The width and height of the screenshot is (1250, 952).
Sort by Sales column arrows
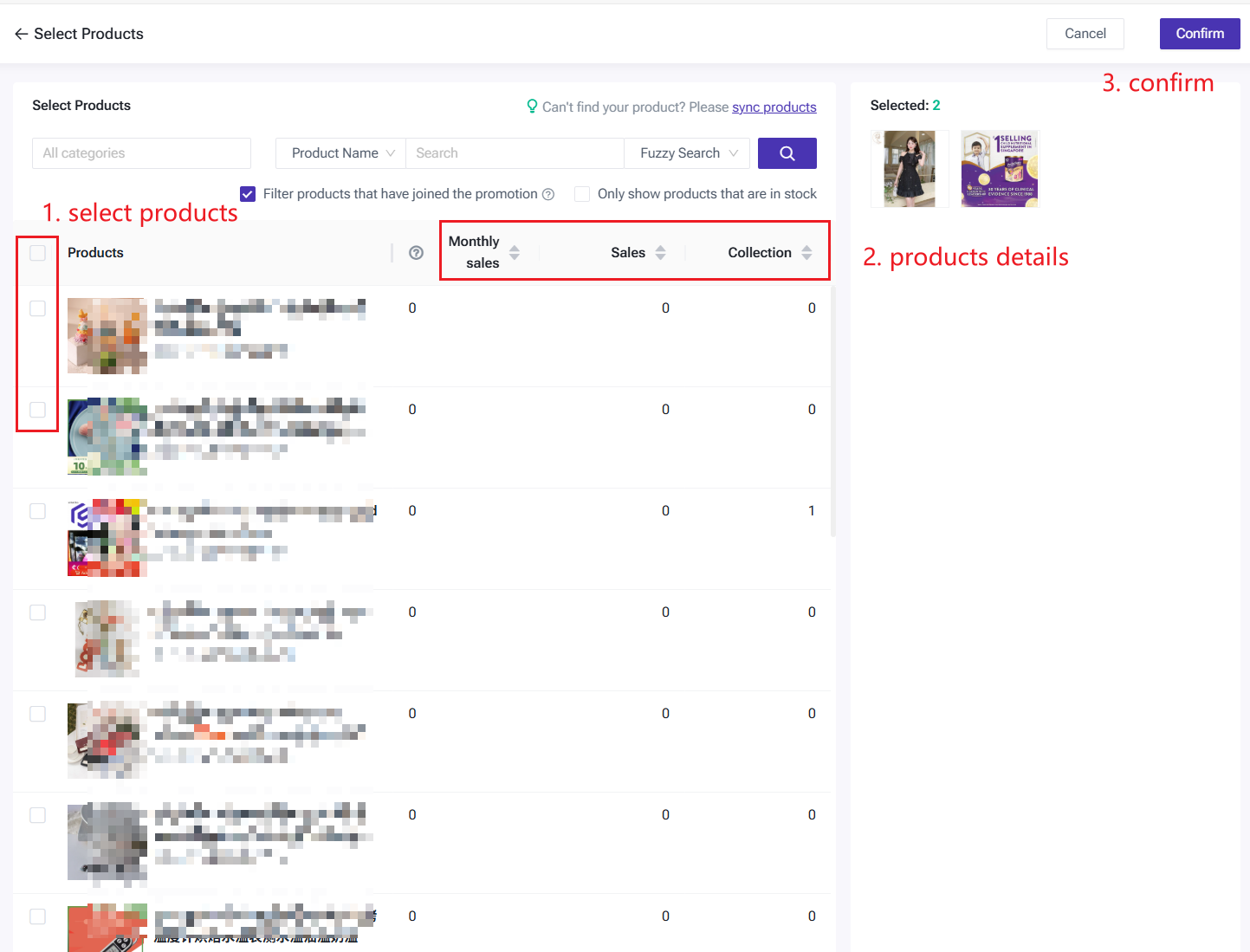pyautogui.click(x=660, y=252)
